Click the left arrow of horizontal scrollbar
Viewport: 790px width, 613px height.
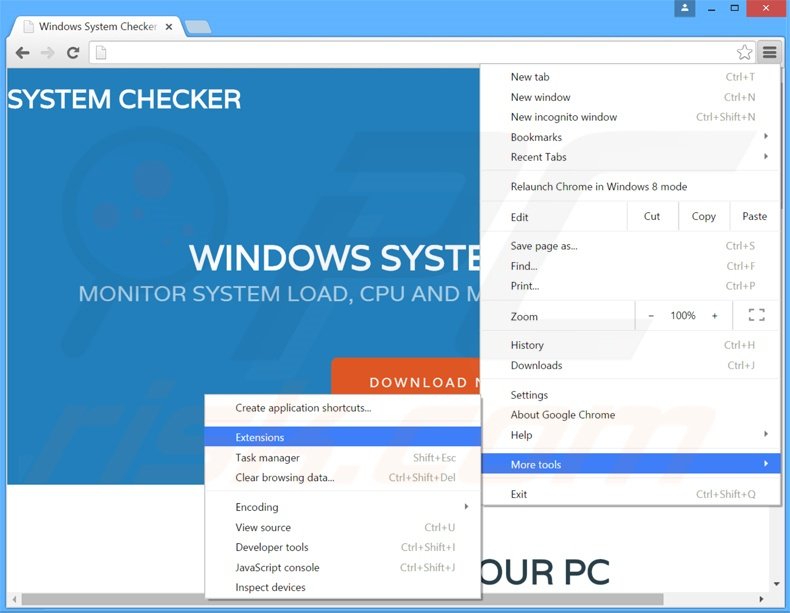tap(14, 599)
